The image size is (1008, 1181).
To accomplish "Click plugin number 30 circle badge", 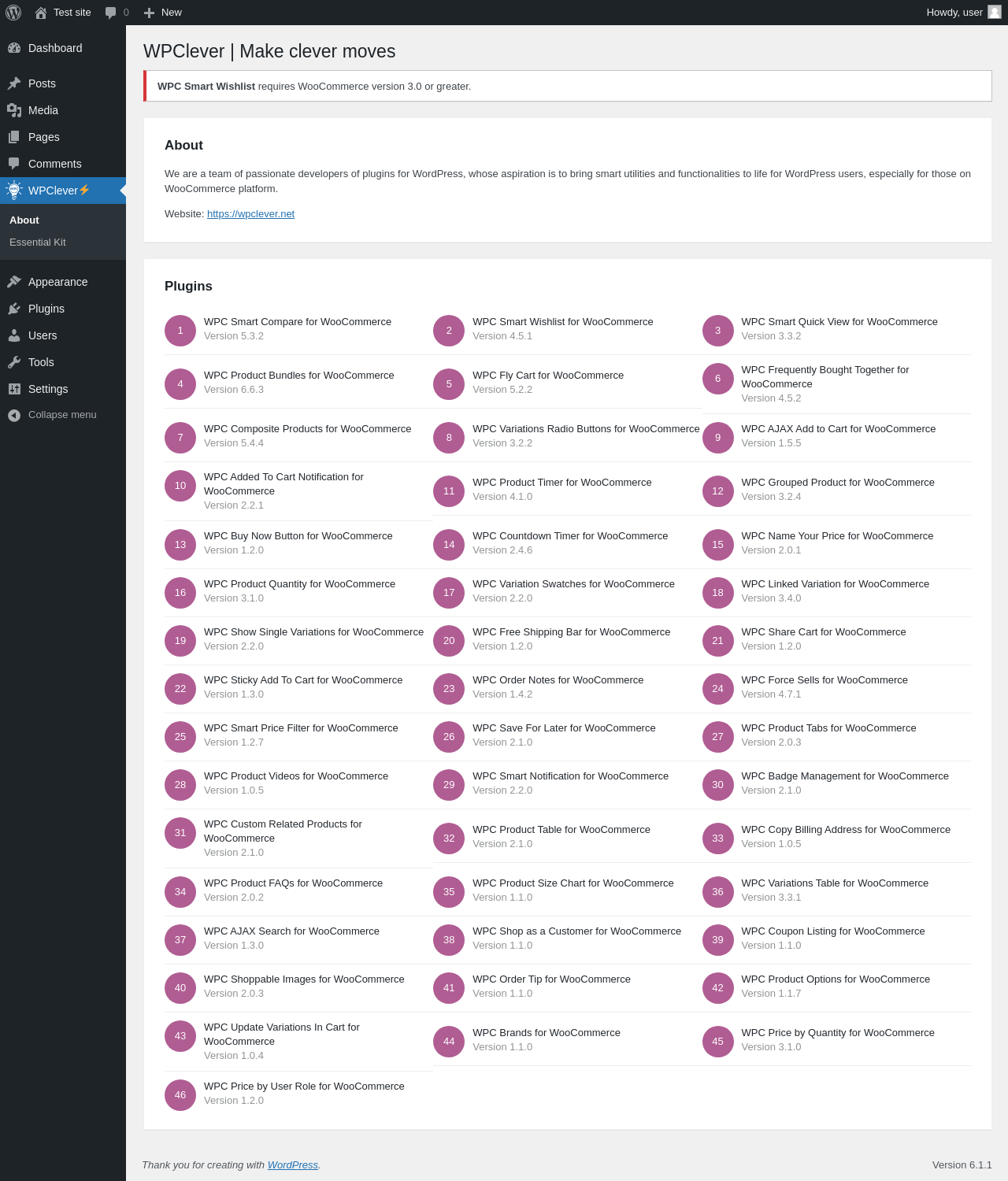I will point(717,785).
